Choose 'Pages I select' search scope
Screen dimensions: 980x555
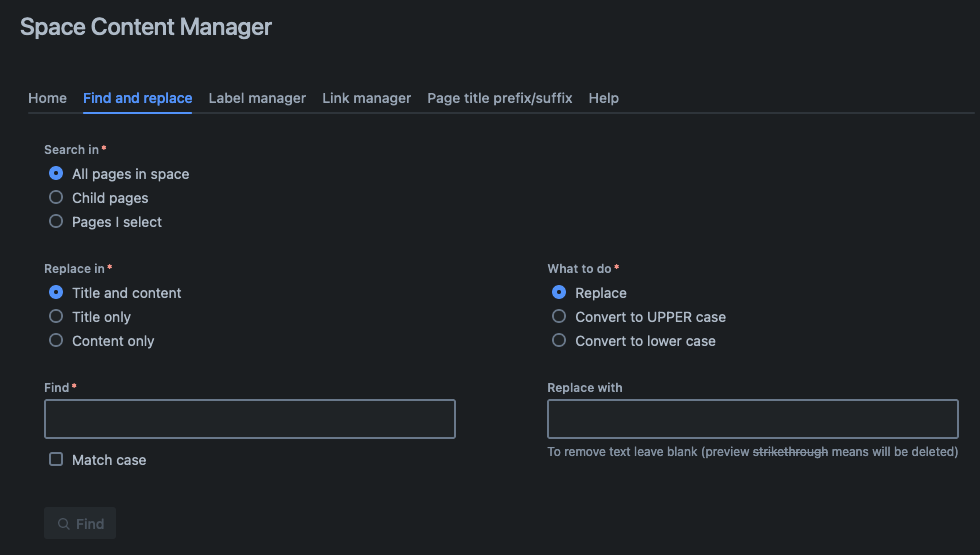tap(56, 222)
